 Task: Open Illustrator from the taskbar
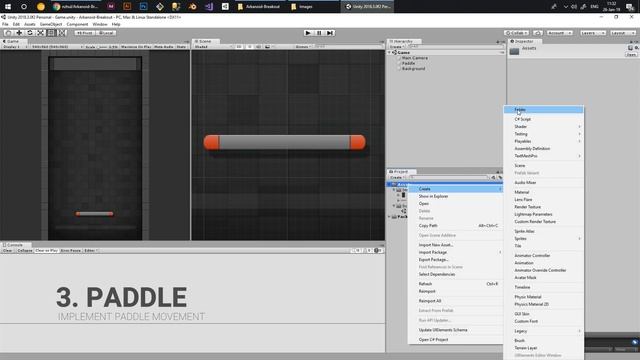tap(127, 7)
